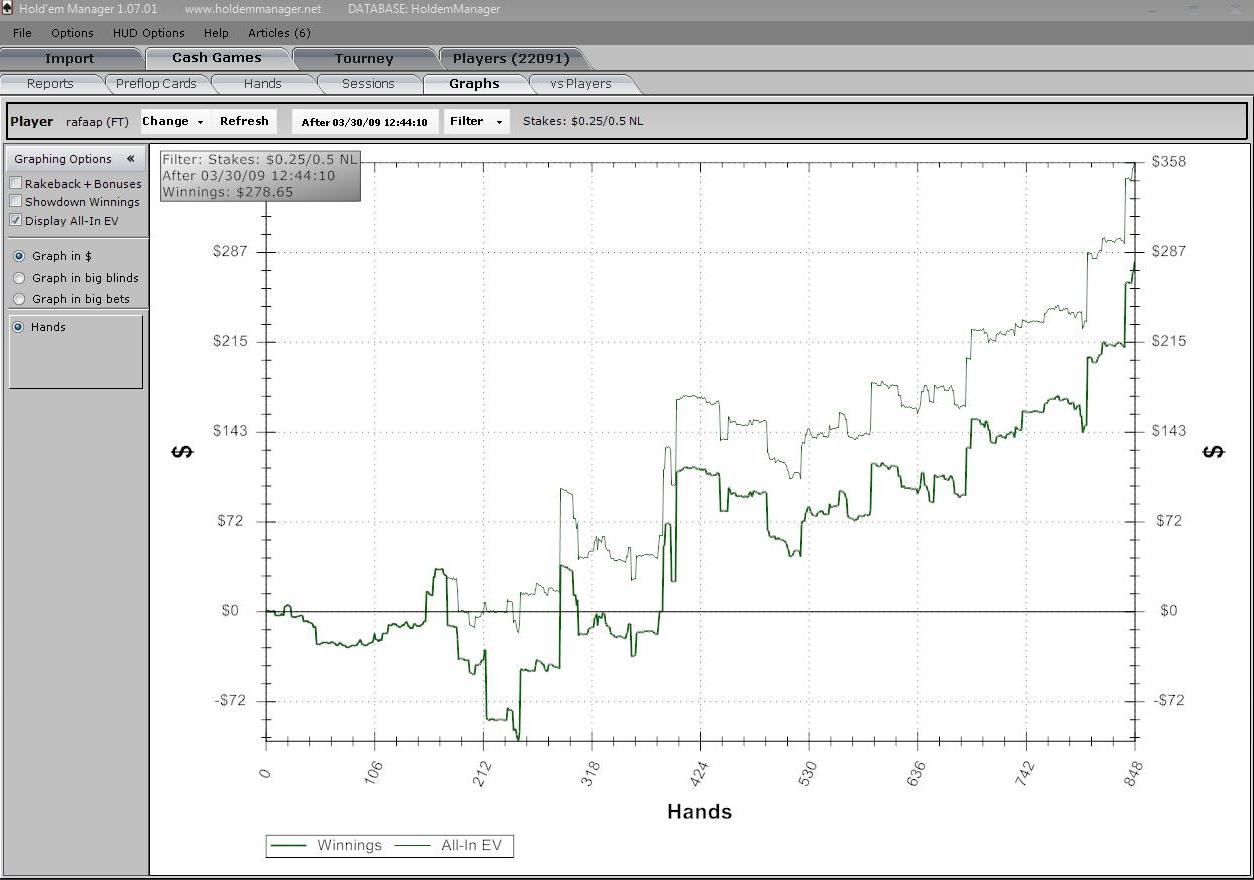Open the Hands sub-tab
The image size is (1254, 880).
point(262,84)
